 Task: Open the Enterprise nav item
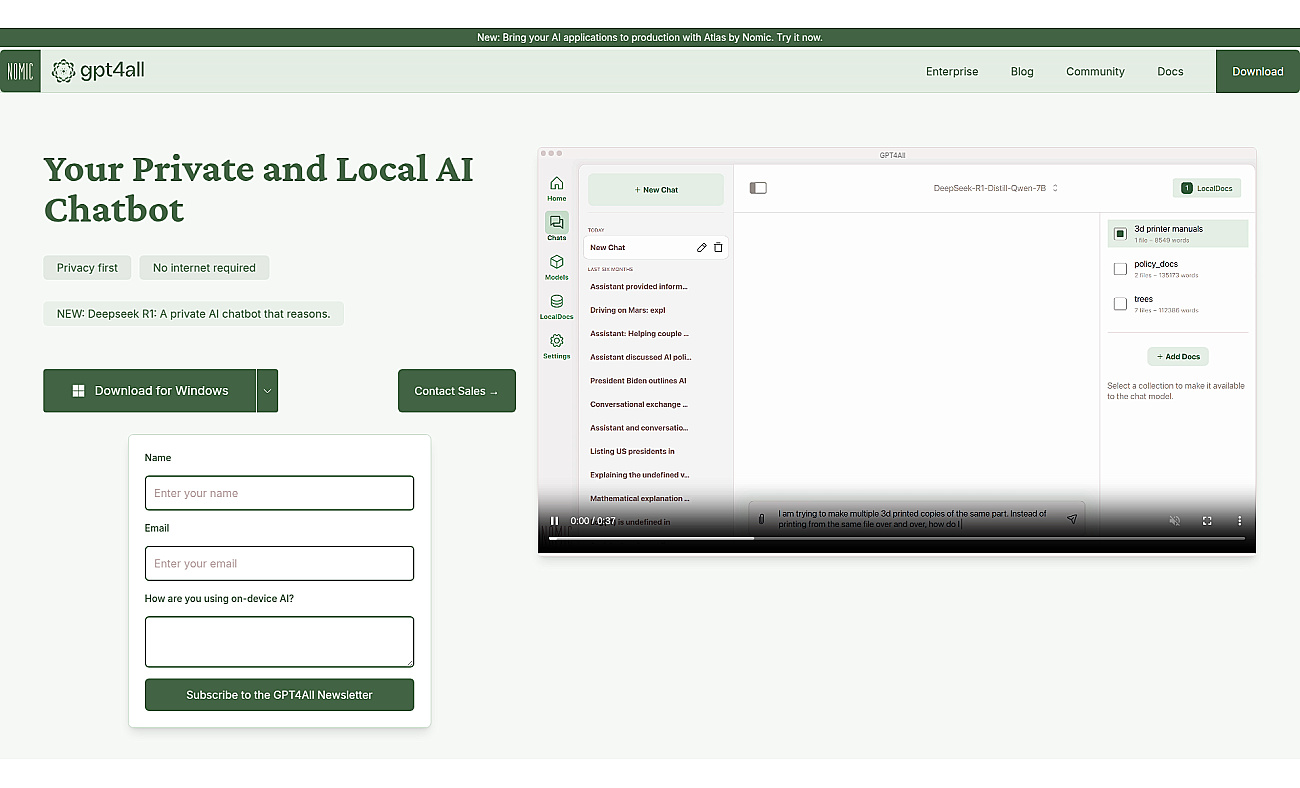[x=952, y=71]
